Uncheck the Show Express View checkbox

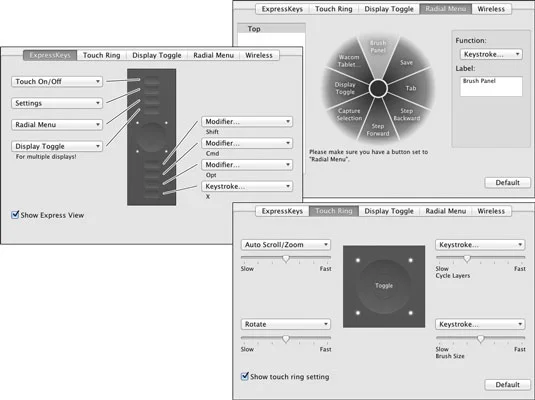(15, 215)
